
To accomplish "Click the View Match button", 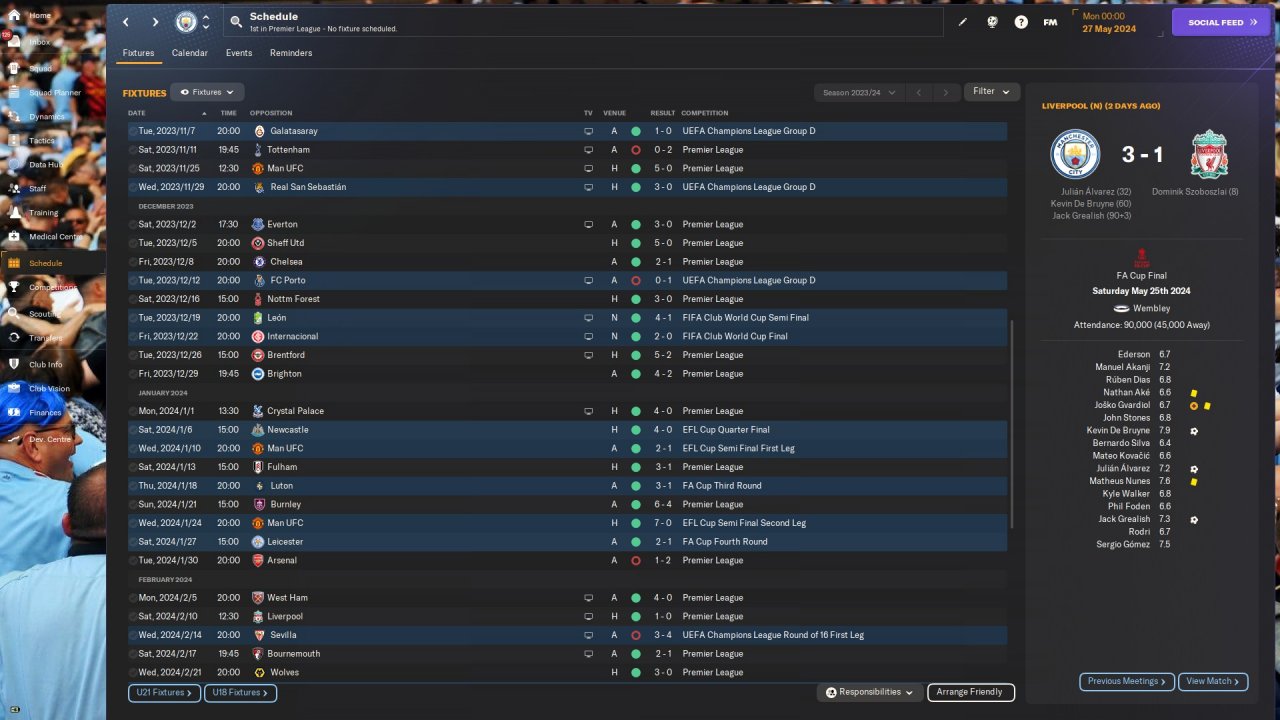I will coord(1213,681).
